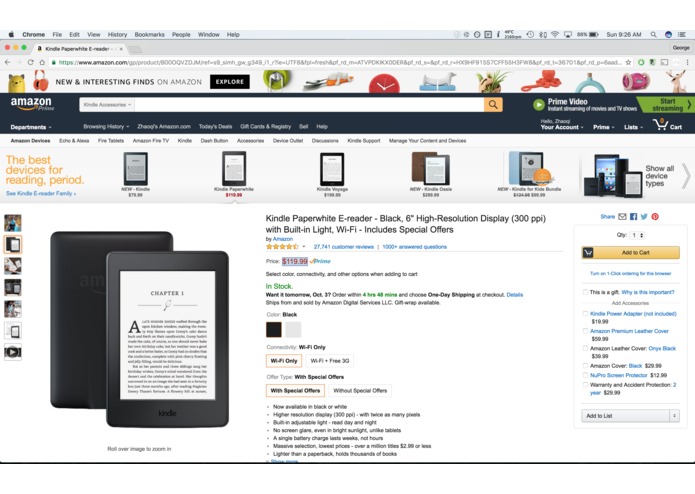Screen dimensions: 695x494
Task: Choose the white color swatch
Action: pyautogui.click(x=293, y=330)
